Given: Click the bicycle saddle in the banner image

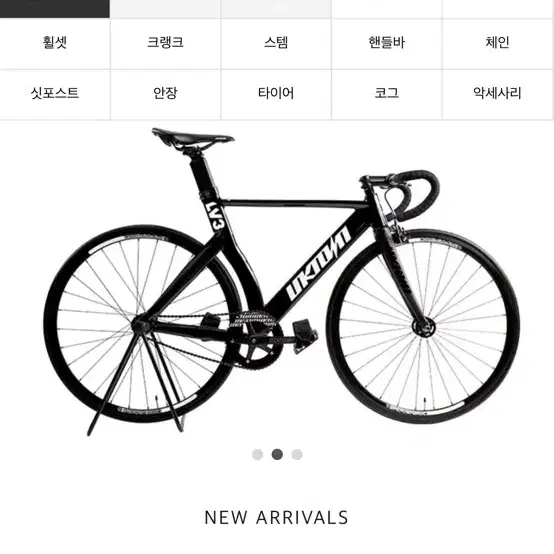Looking at the screenshot, I should (x=193, y=138).
